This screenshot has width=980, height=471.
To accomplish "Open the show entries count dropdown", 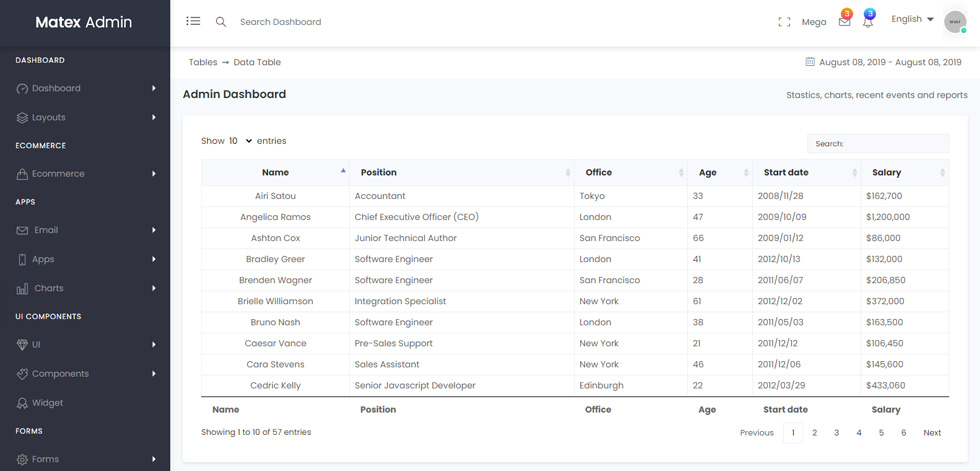I will (x=241, y=141).
